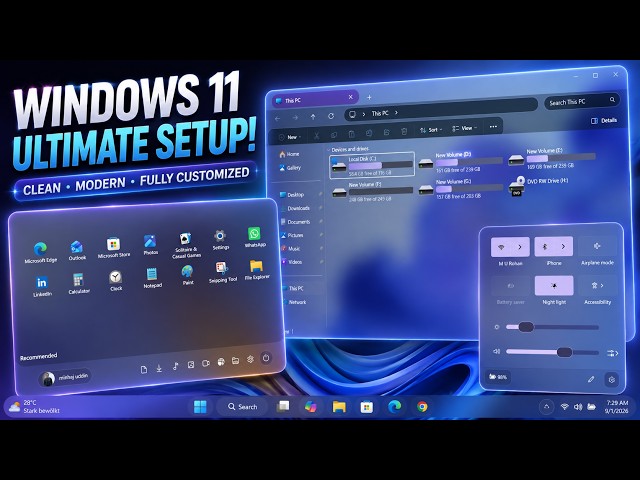640x480 pixels.
Task: Click the taskbar Search box
Action: coord(242,407)
